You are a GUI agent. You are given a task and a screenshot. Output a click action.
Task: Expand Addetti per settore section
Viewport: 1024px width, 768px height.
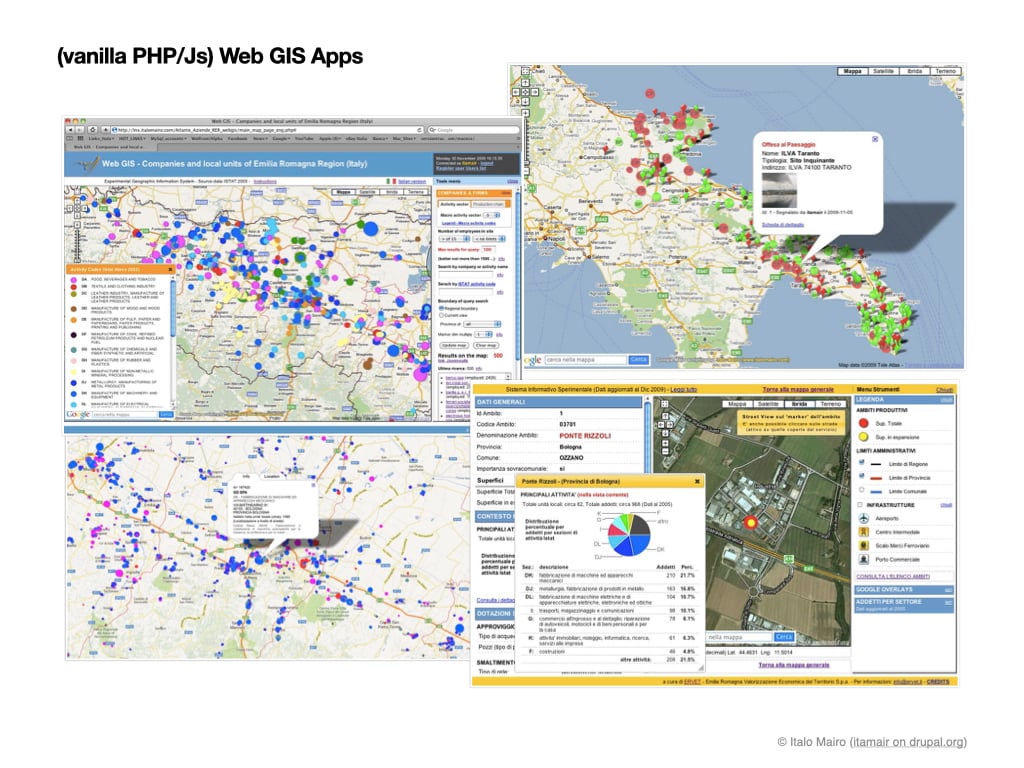(x=948, y=602)
